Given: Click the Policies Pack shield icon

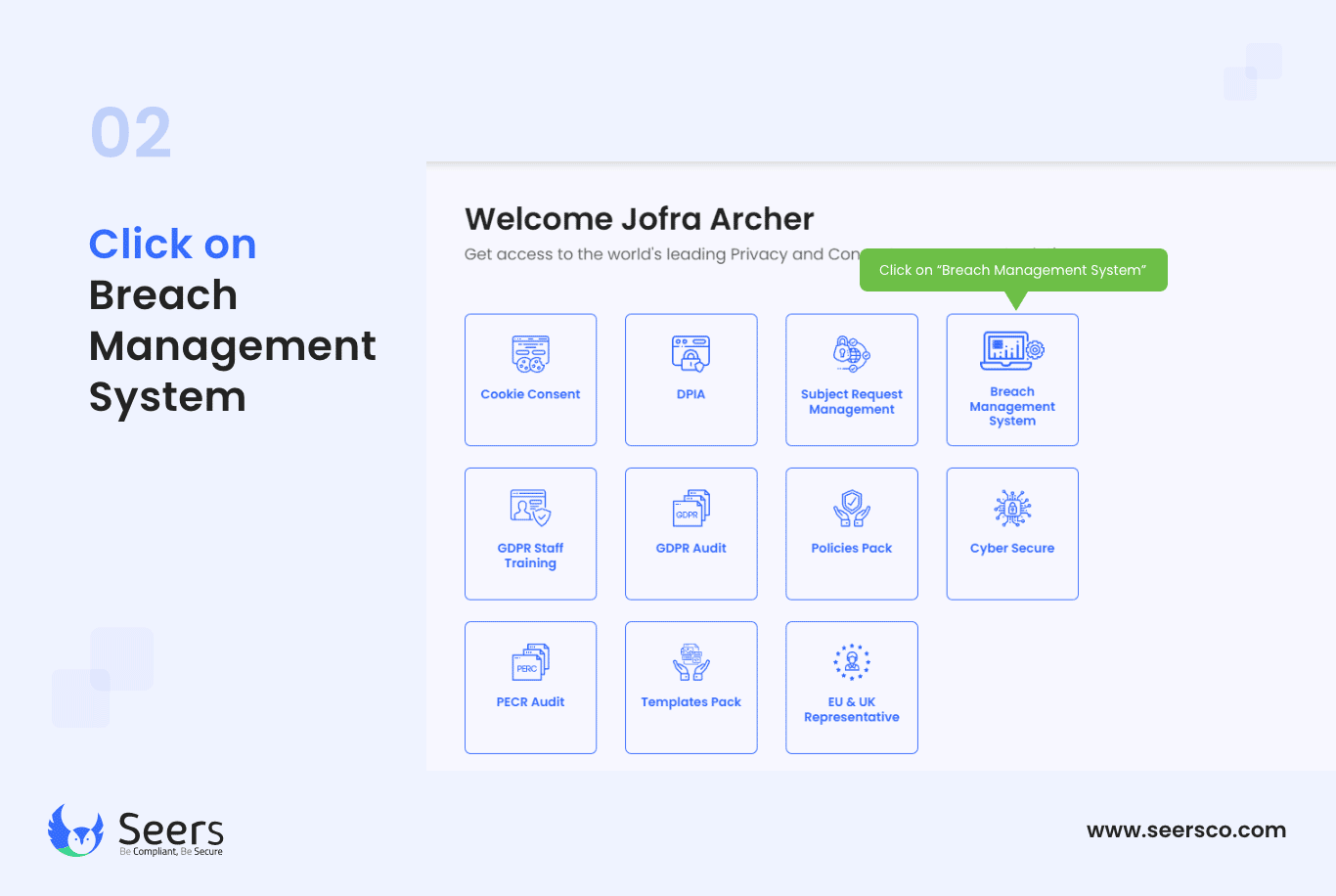Looking at the screenshot, I should tap(851, 508).
